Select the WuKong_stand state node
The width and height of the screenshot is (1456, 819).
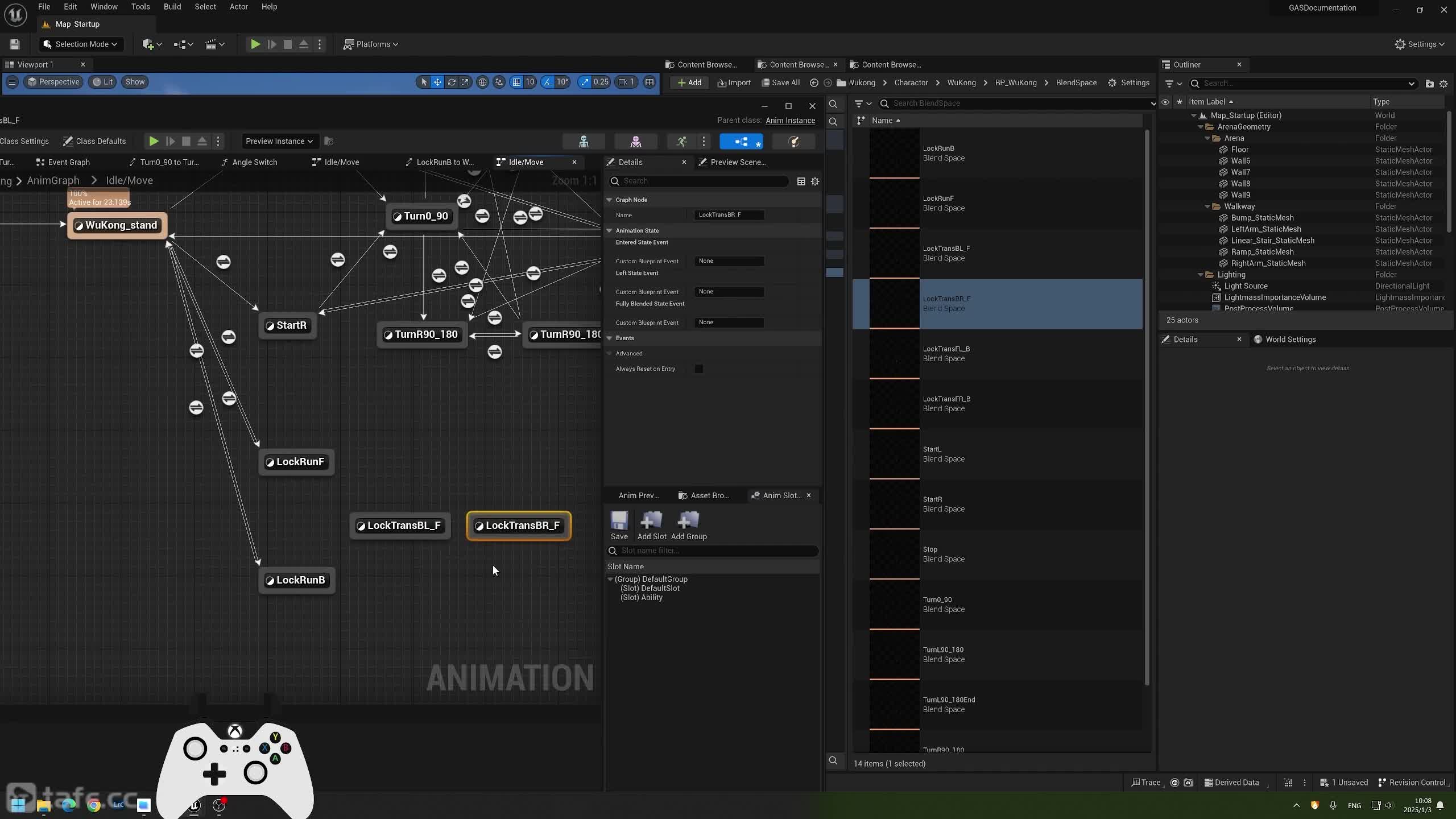coord(117,226)
